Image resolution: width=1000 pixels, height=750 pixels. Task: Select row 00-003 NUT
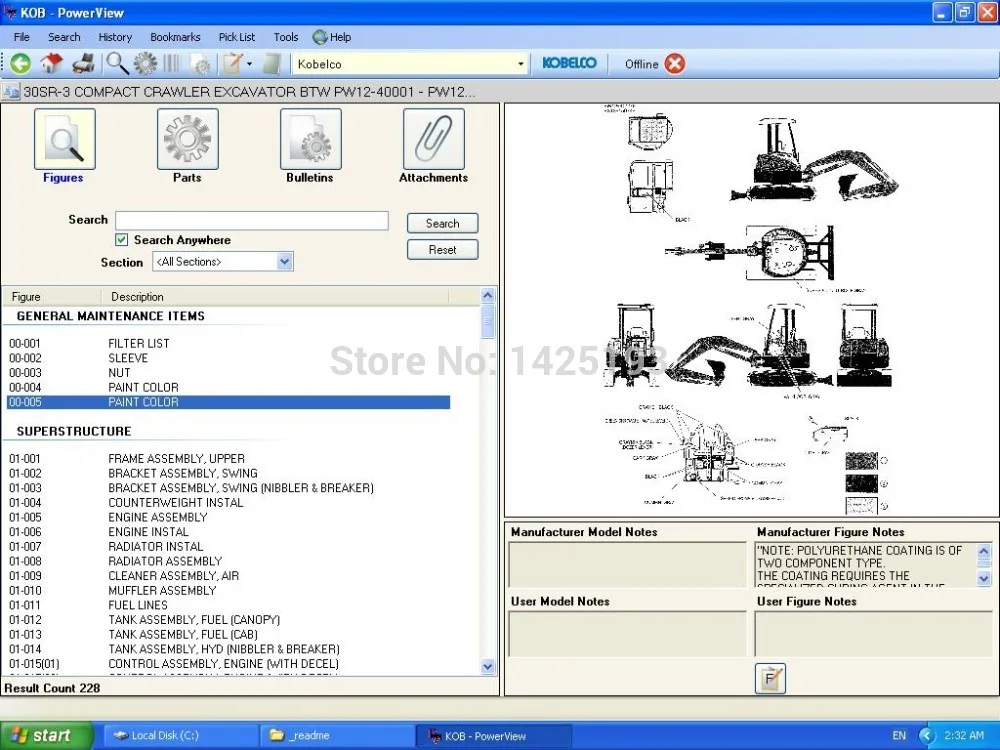coord(228,372)
